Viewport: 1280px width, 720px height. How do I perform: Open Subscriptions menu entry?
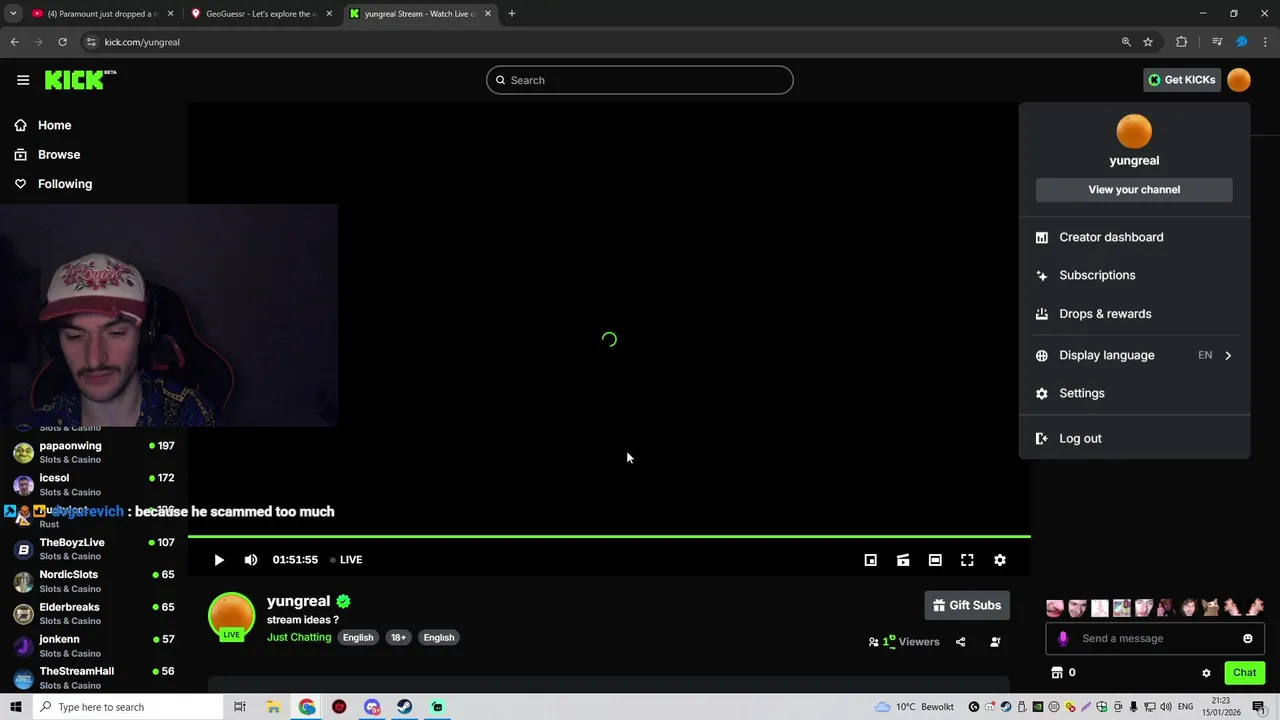pos(1134,275)
